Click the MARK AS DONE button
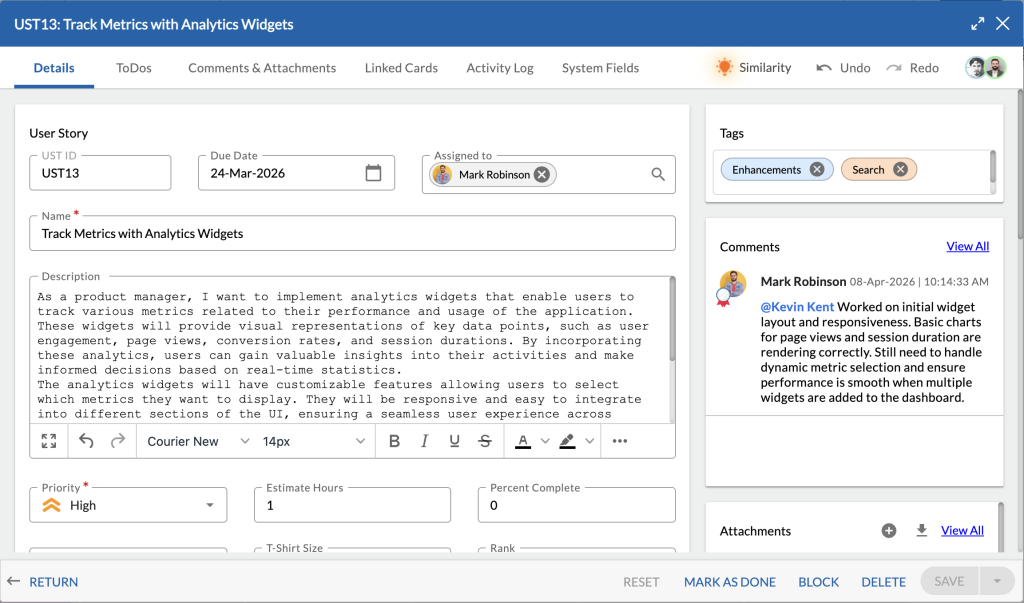 click(729, 581)
